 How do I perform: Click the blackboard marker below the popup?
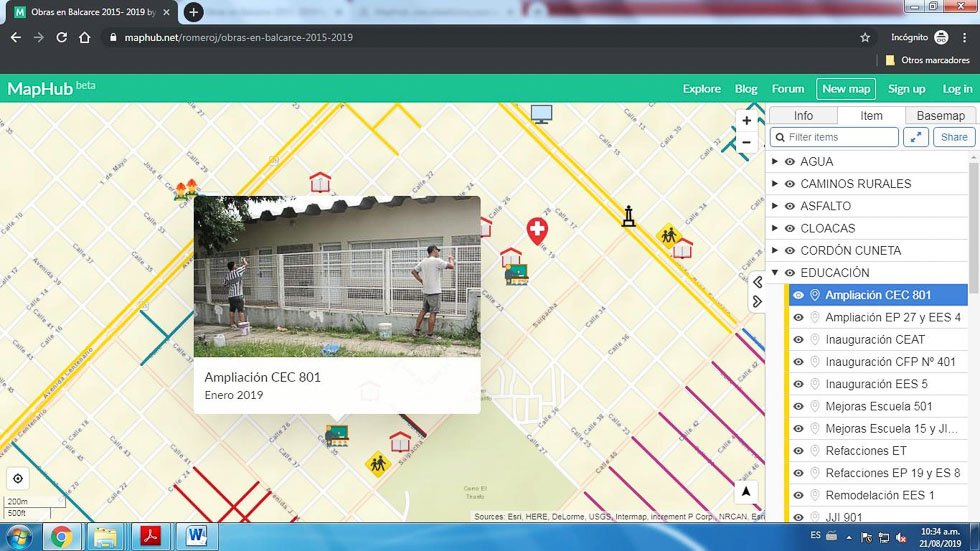tap(336, 435)
